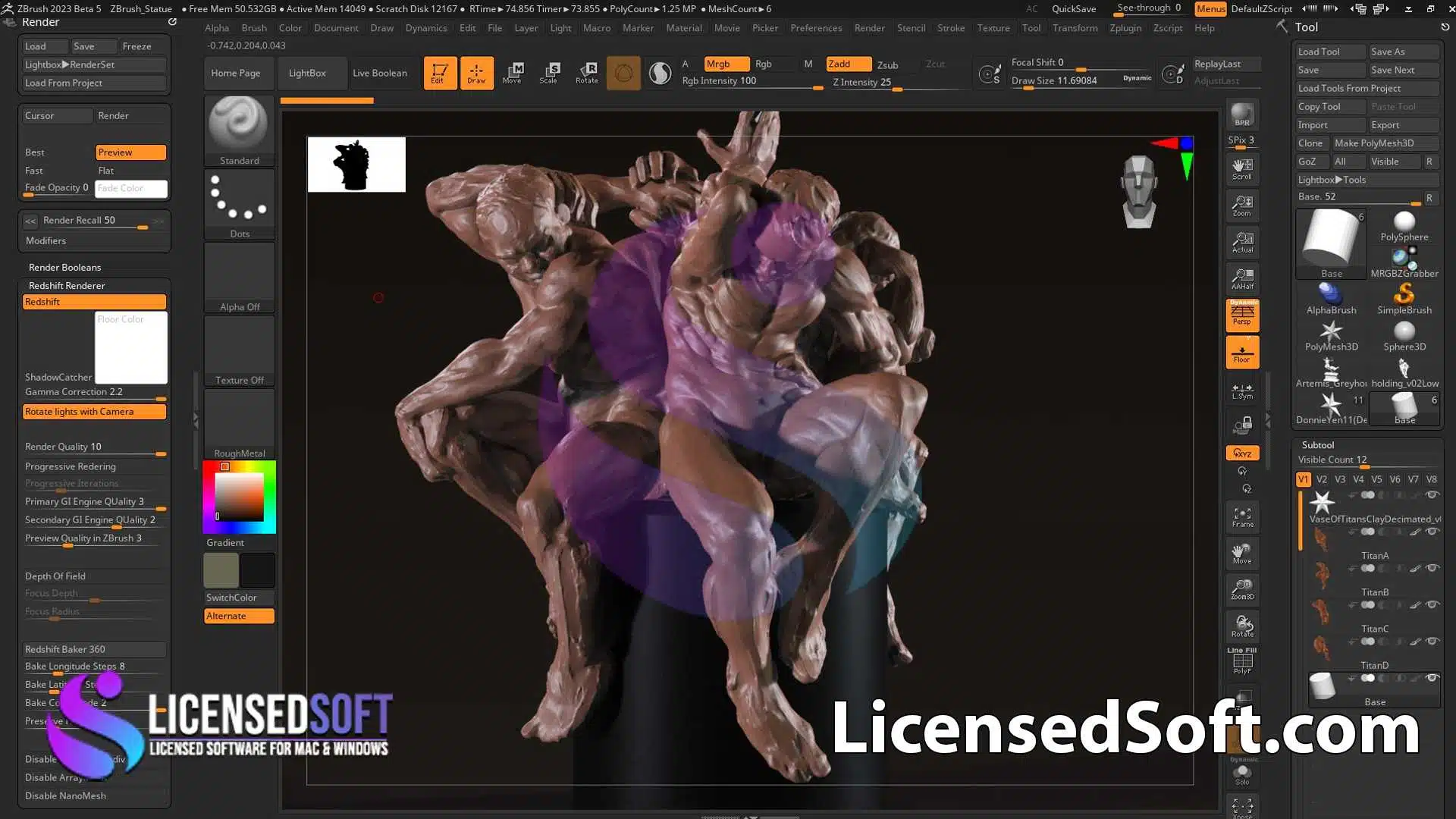This screenshot has height=819, width=1456.
Task: Select the VaseOfTitansClayDecimated subtool
Action: coord(1375,518)
